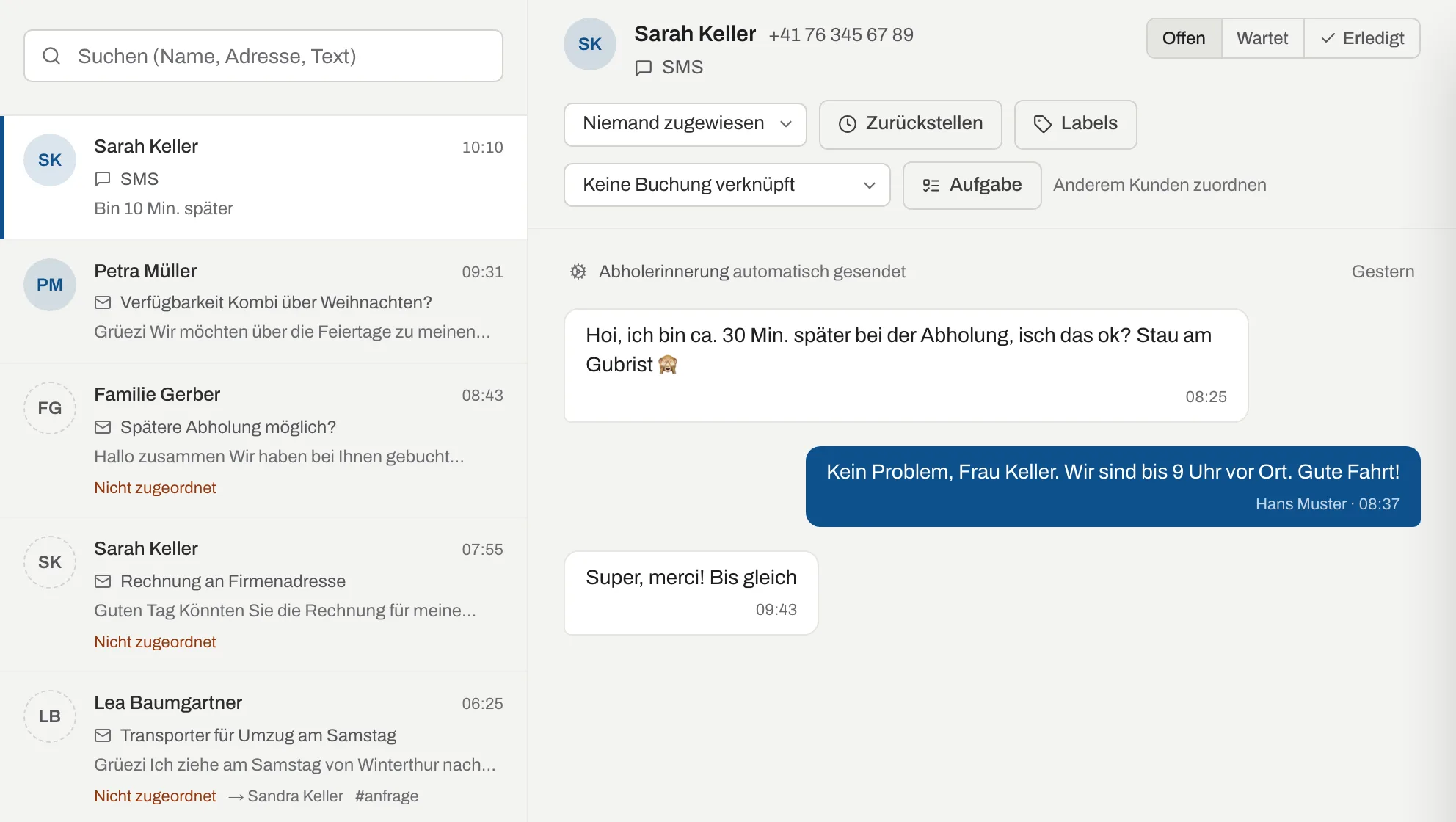Open the Niemand zugewiesen assignee dropdown
The width and height of the screenshot is (1456, 822).
tap(685, 124)
